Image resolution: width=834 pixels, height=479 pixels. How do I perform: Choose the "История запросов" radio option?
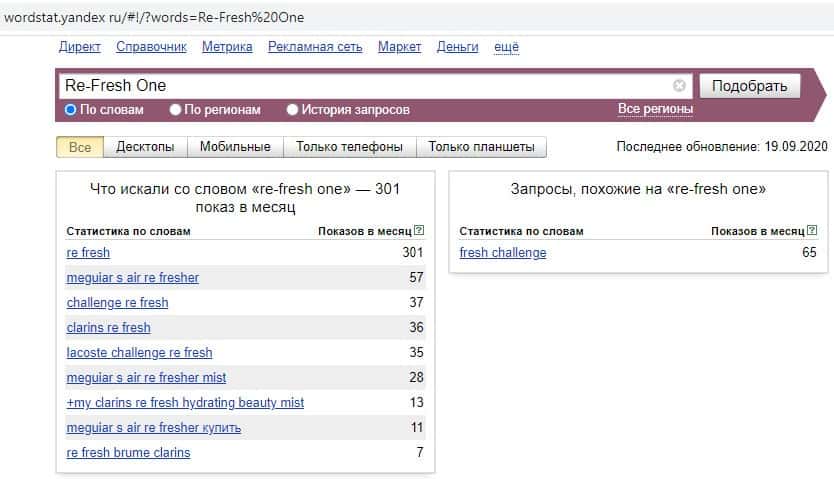293,110
